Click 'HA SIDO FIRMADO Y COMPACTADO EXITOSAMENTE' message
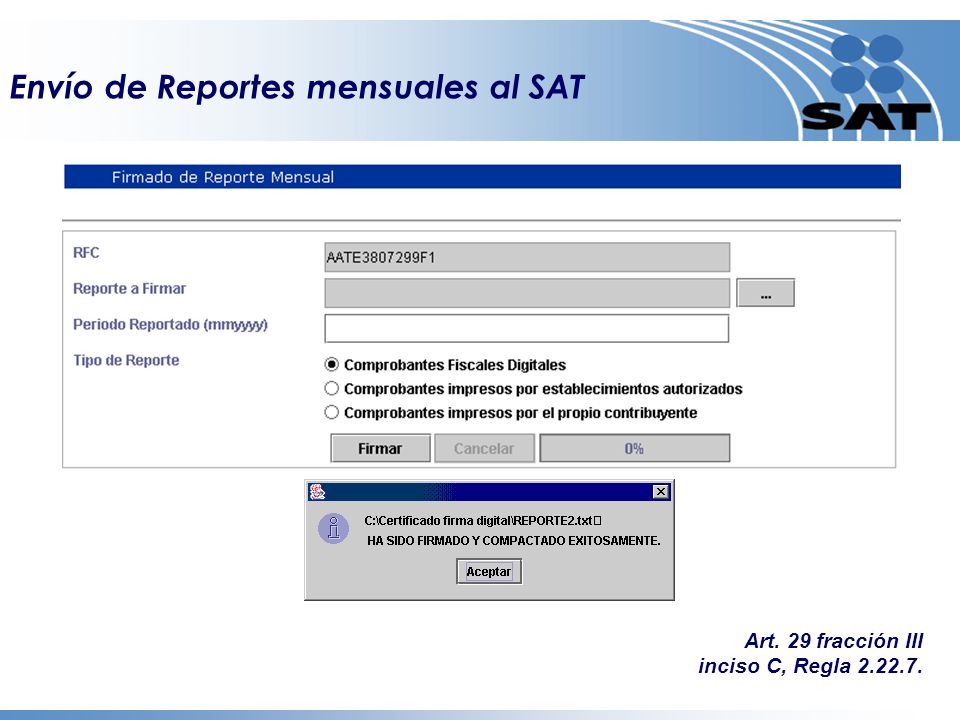 click(514, 541)
